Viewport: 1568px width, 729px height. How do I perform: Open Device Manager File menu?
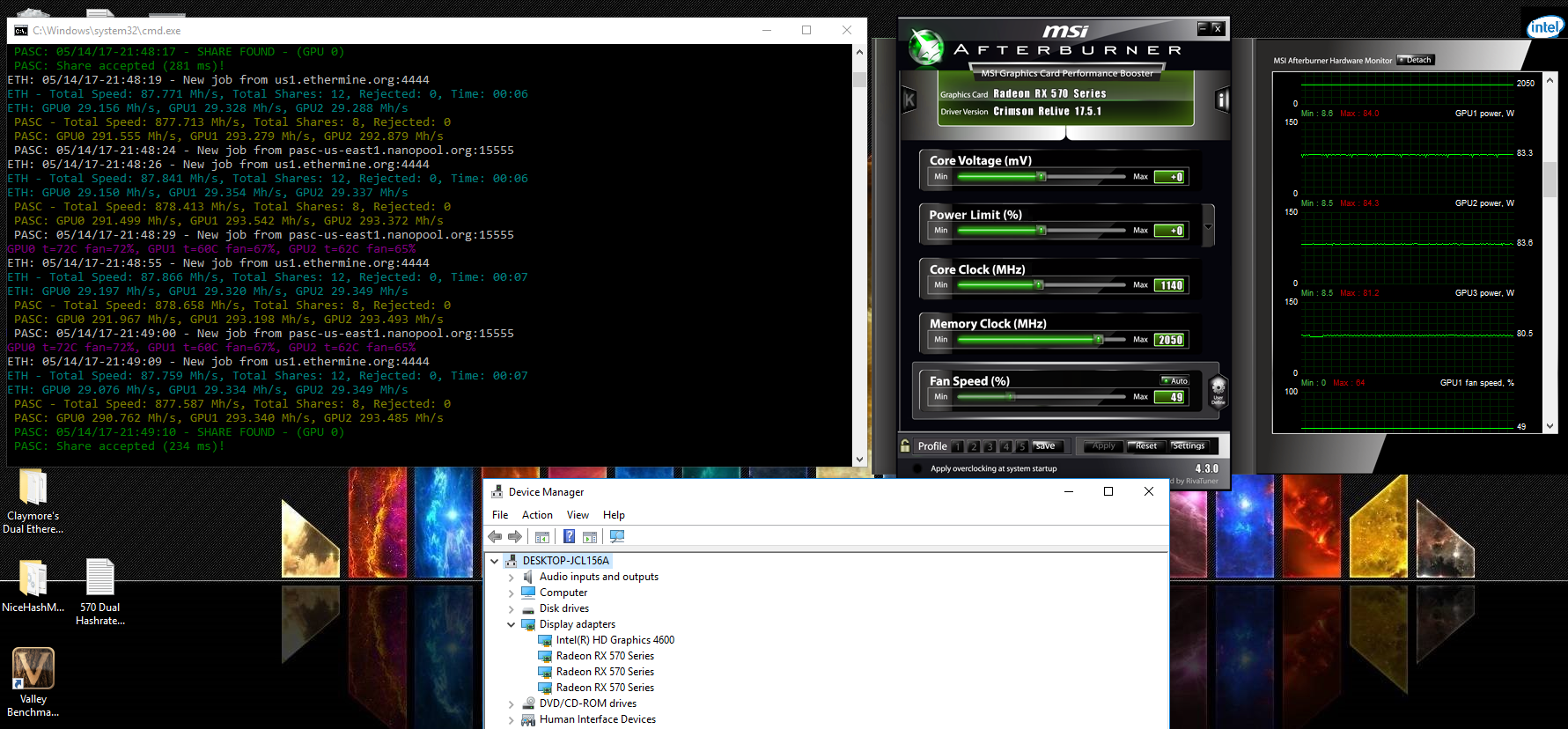click(x=500, y=515)
